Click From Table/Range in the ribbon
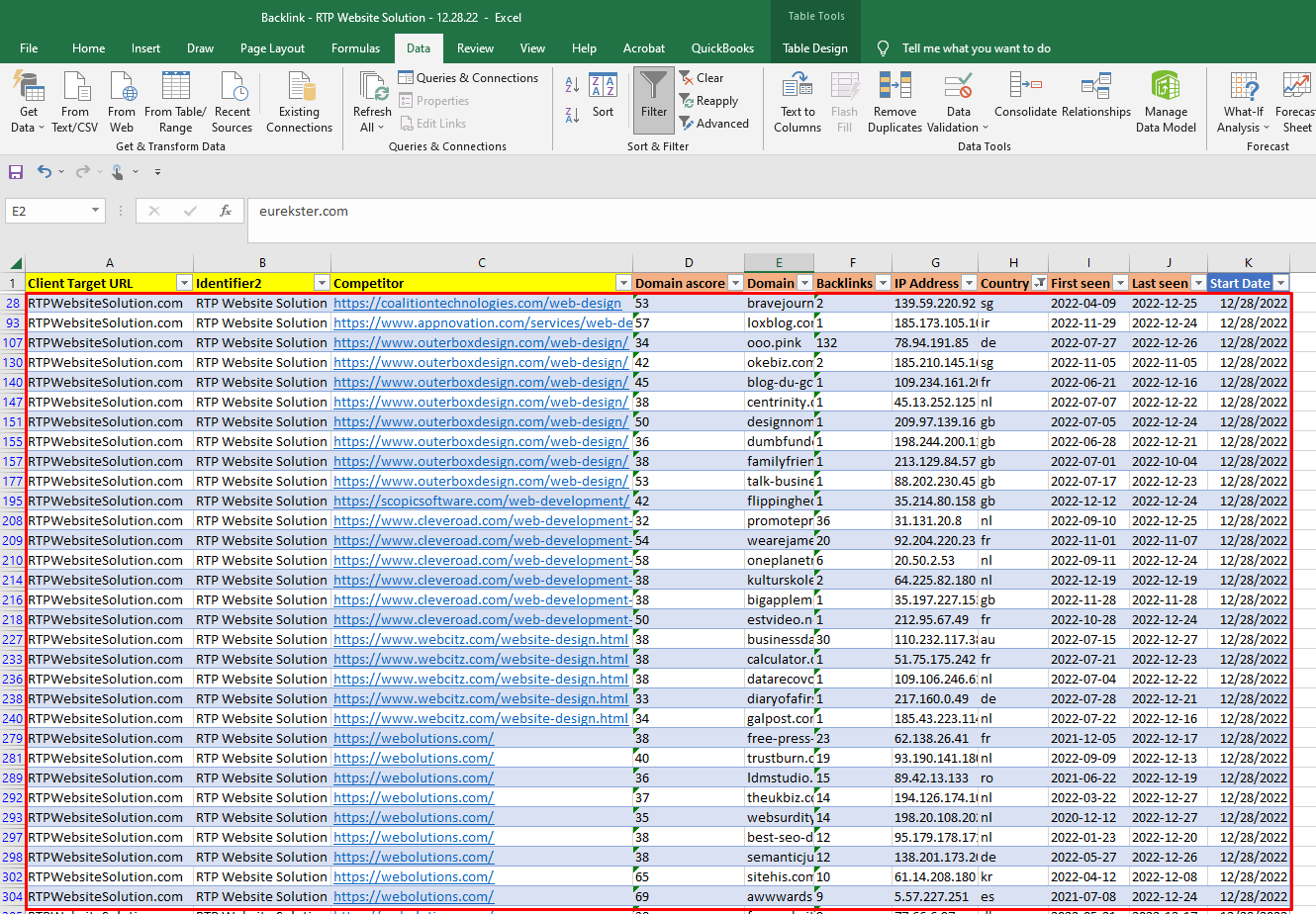The image size is (1316, 914). coord(175,103)
